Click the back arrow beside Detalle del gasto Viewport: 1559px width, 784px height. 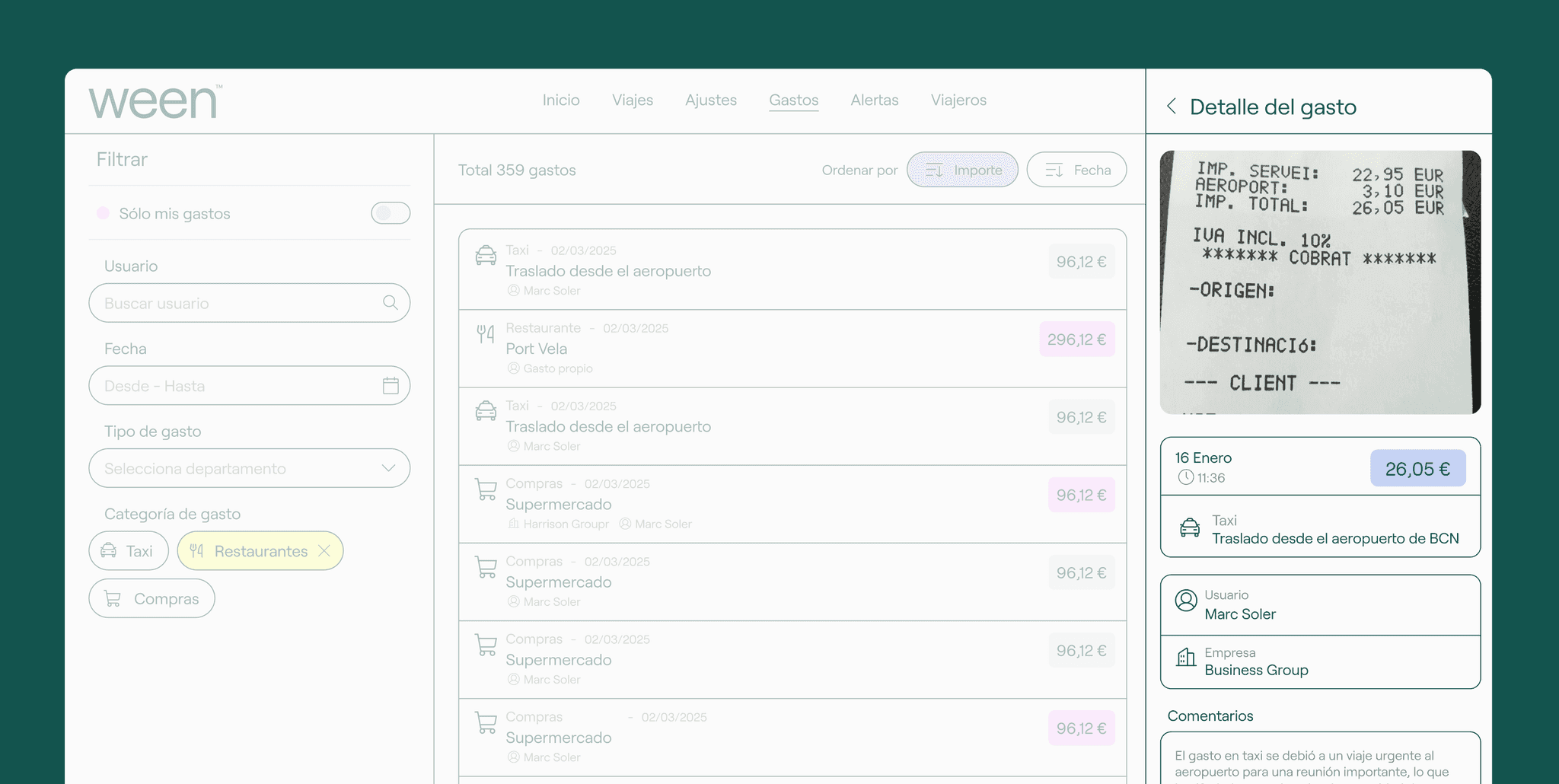(1172, 106)
